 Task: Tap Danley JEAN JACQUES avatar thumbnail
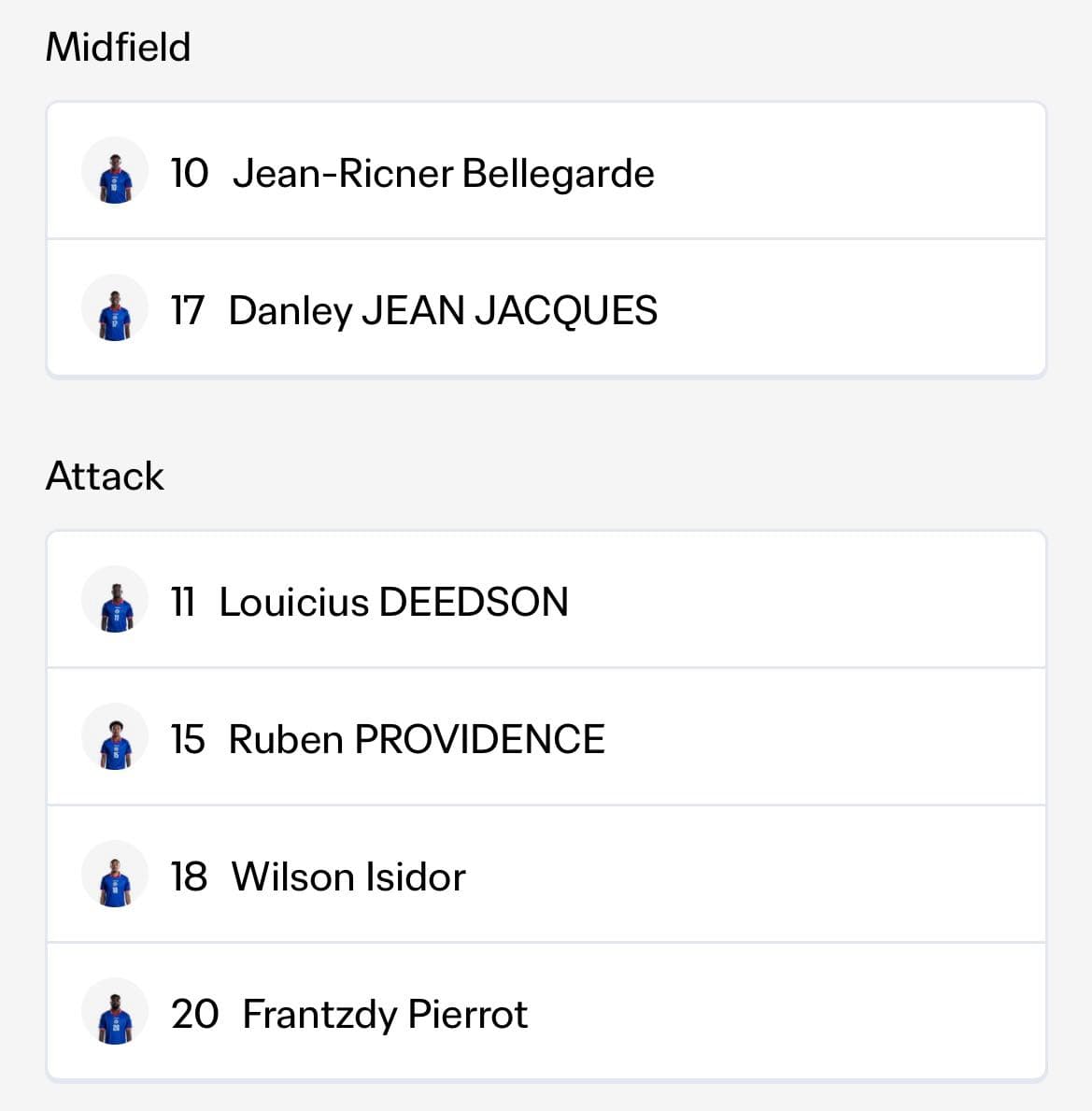click(115, 309)
